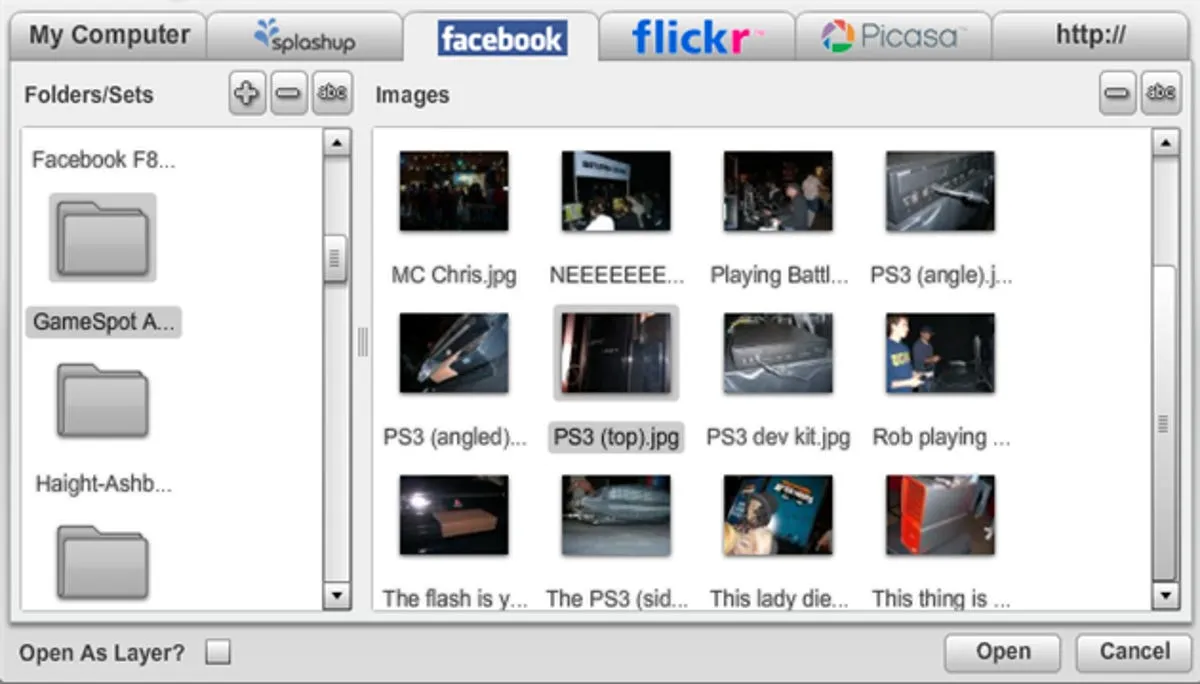Click the folders list scrollbar thumb
Image resolution: width=1200 pixels, height=684 pixels.
336,260
